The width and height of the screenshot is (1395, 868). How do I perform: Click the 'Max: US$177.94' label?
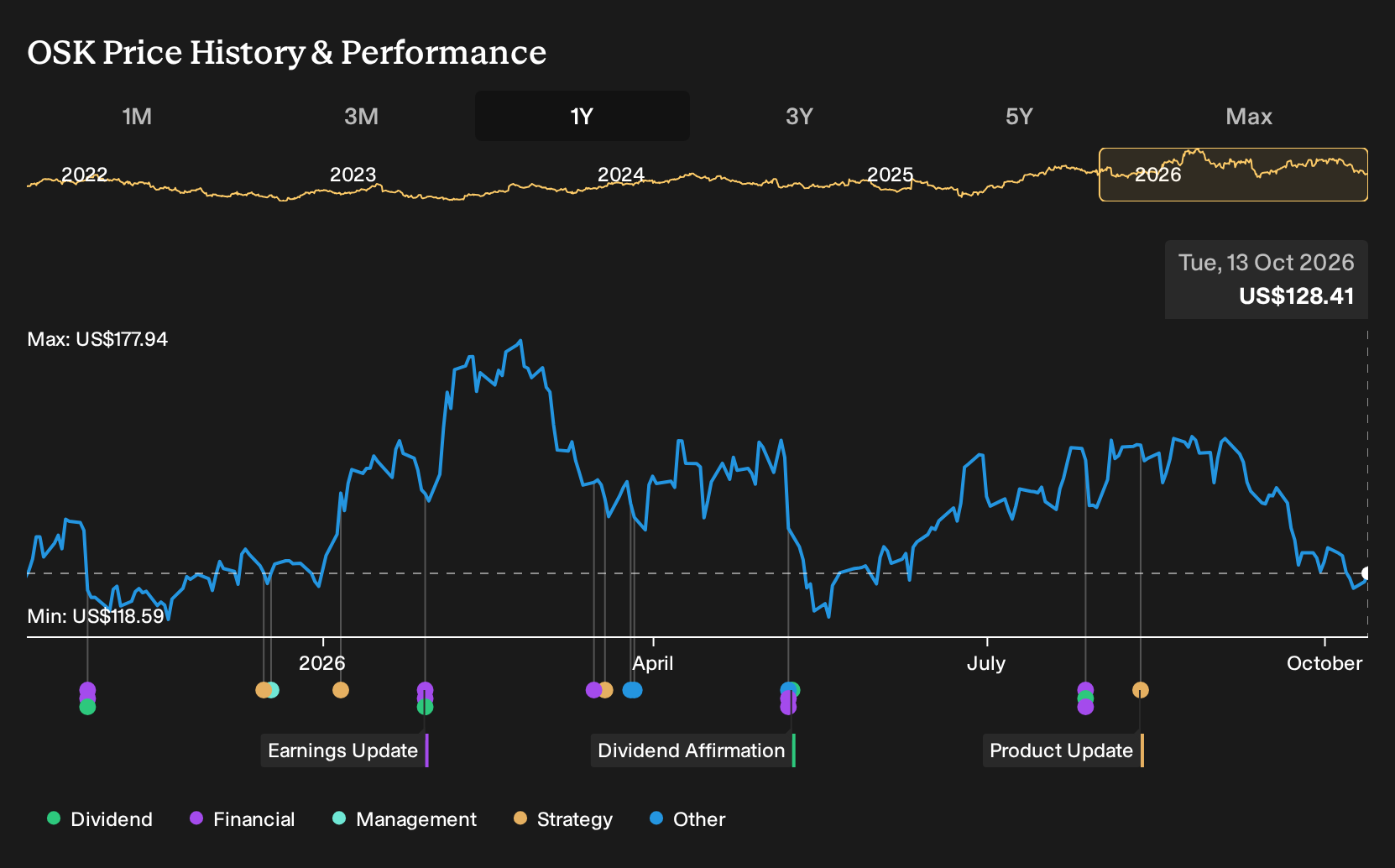[97, 339]
